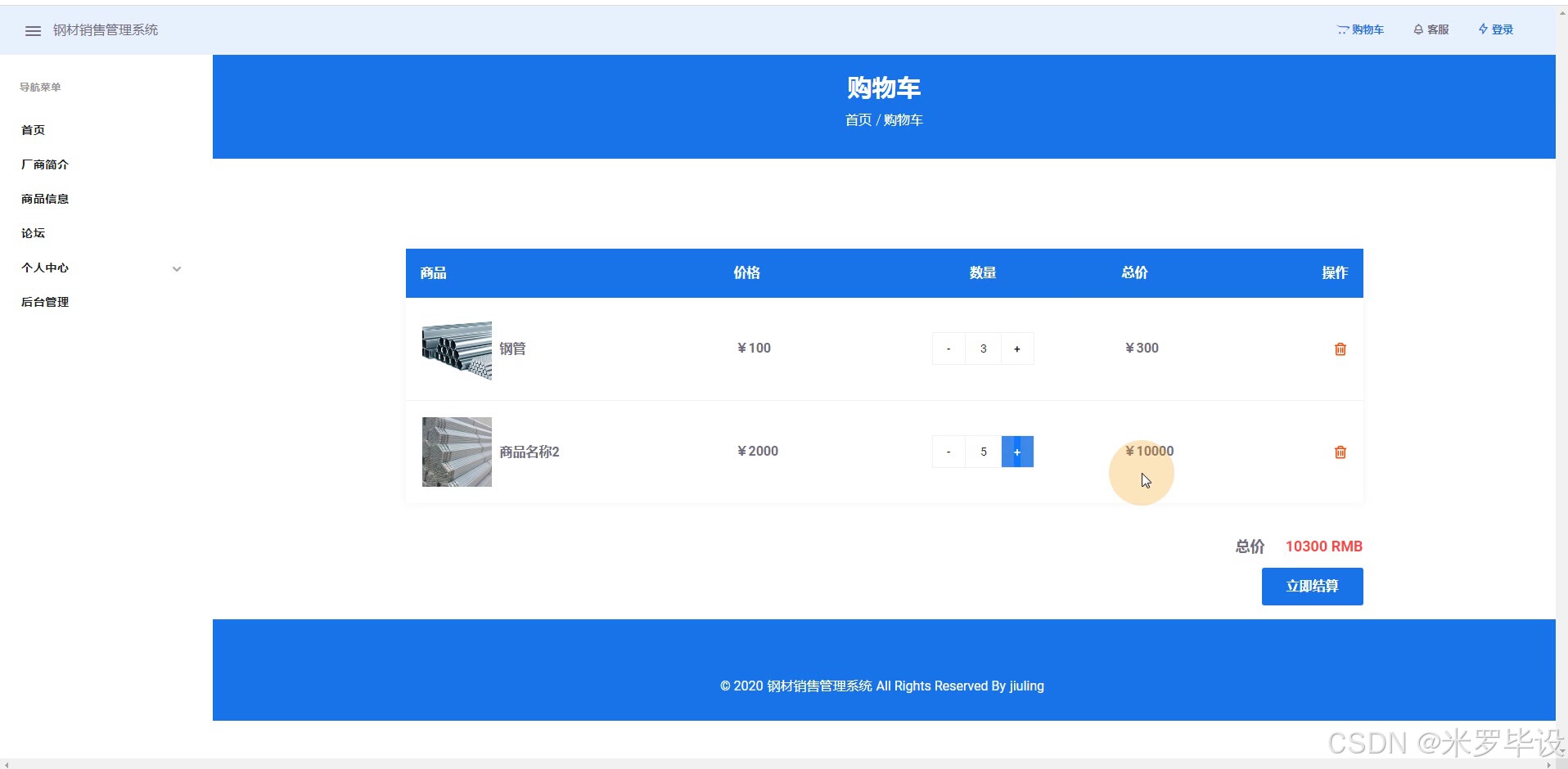Screen dimensions: 1568x769
Task: Delete 商品名称2 using its trash icon
Action: tap(1340, 452)
